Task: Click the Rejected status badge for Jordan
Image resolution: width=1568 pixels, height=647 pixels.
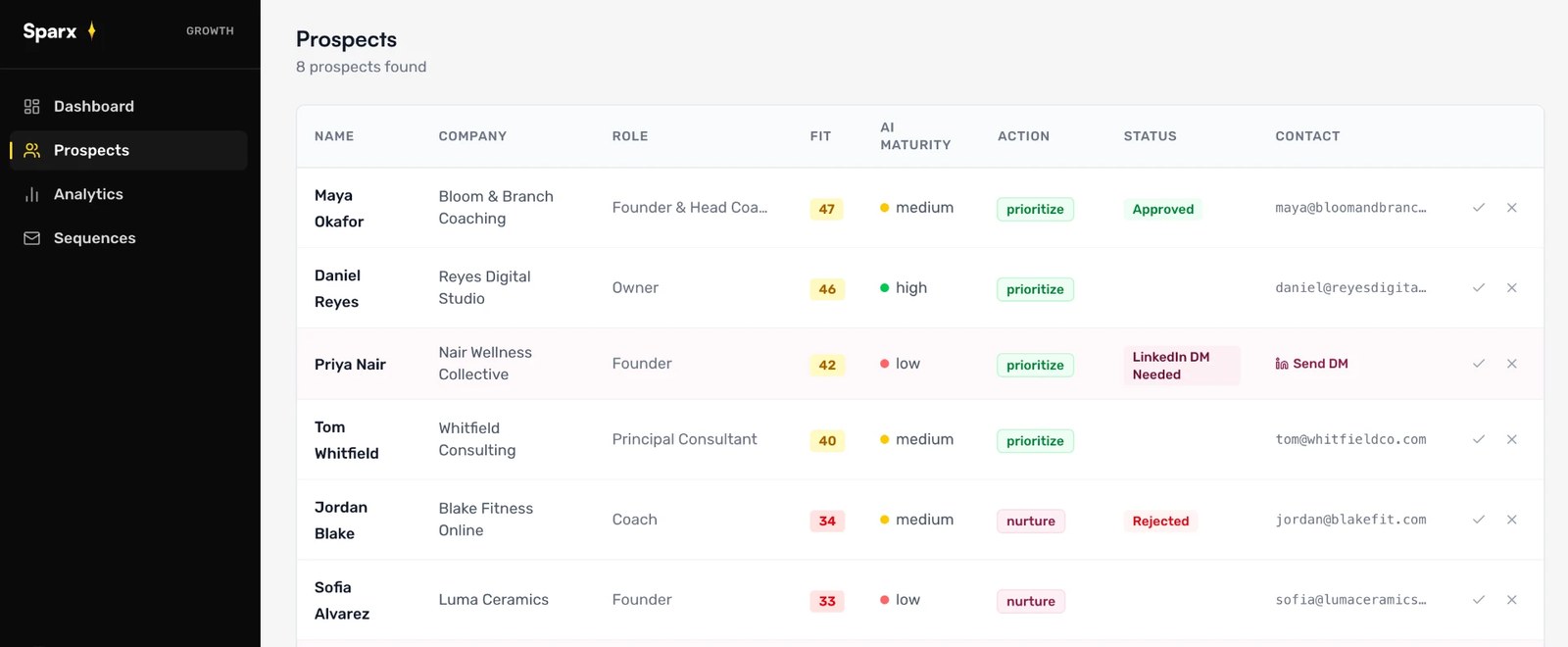Action: 1160,522
